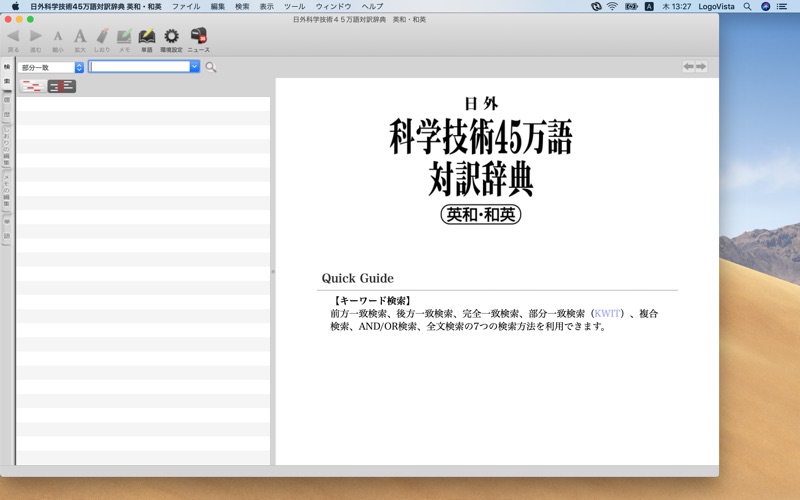This screenshot has width=800, height=500.
Task: Switch to the left red-lines result list view
Action: (32, 86)
